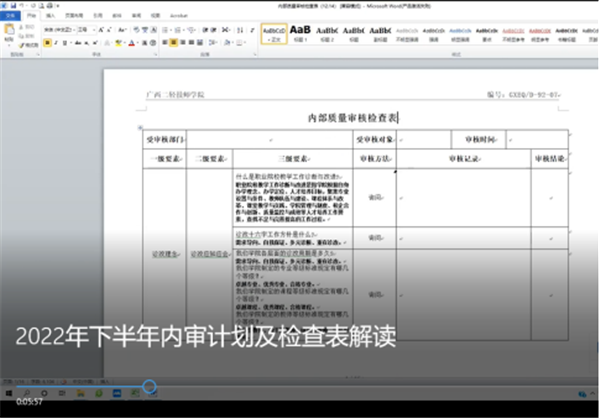Apply distributed alignment to paragraph
The image size is (600, 418).
tap(200, 42)
